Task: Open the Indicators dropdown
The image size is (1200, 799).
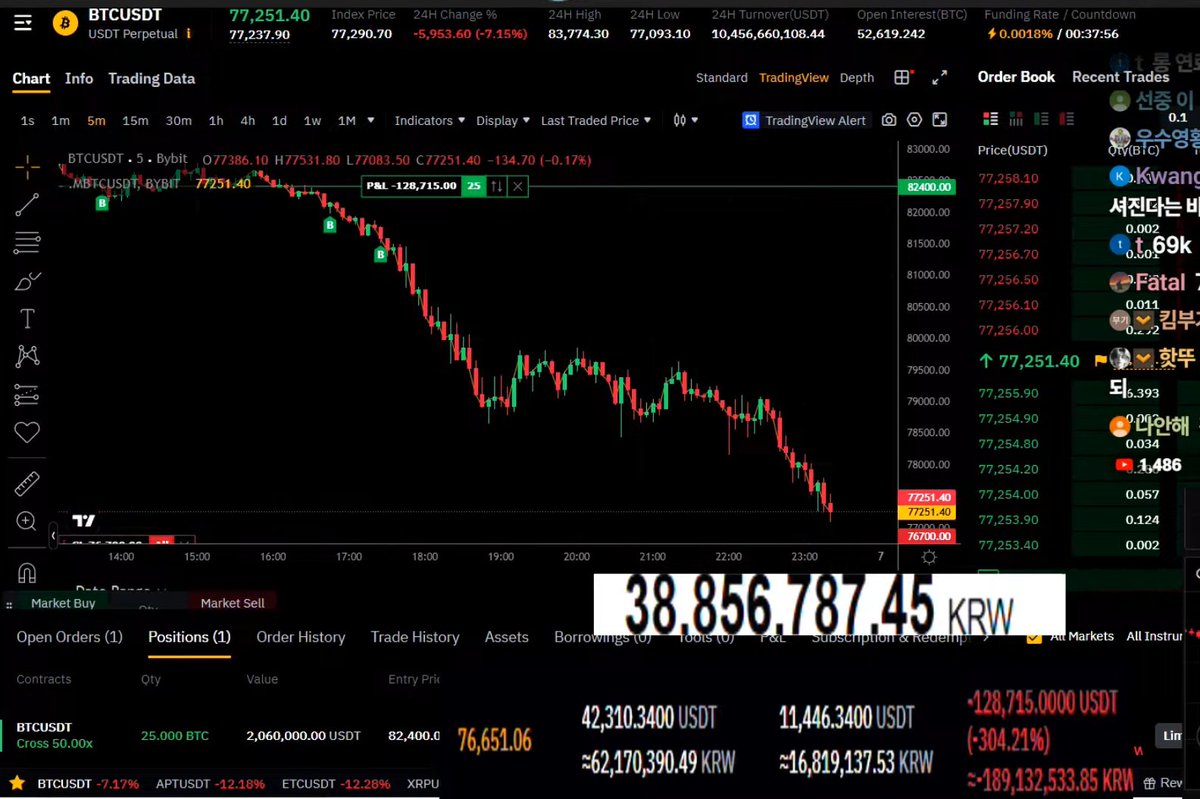Action: pyautogui.click(x=430, y=120)
